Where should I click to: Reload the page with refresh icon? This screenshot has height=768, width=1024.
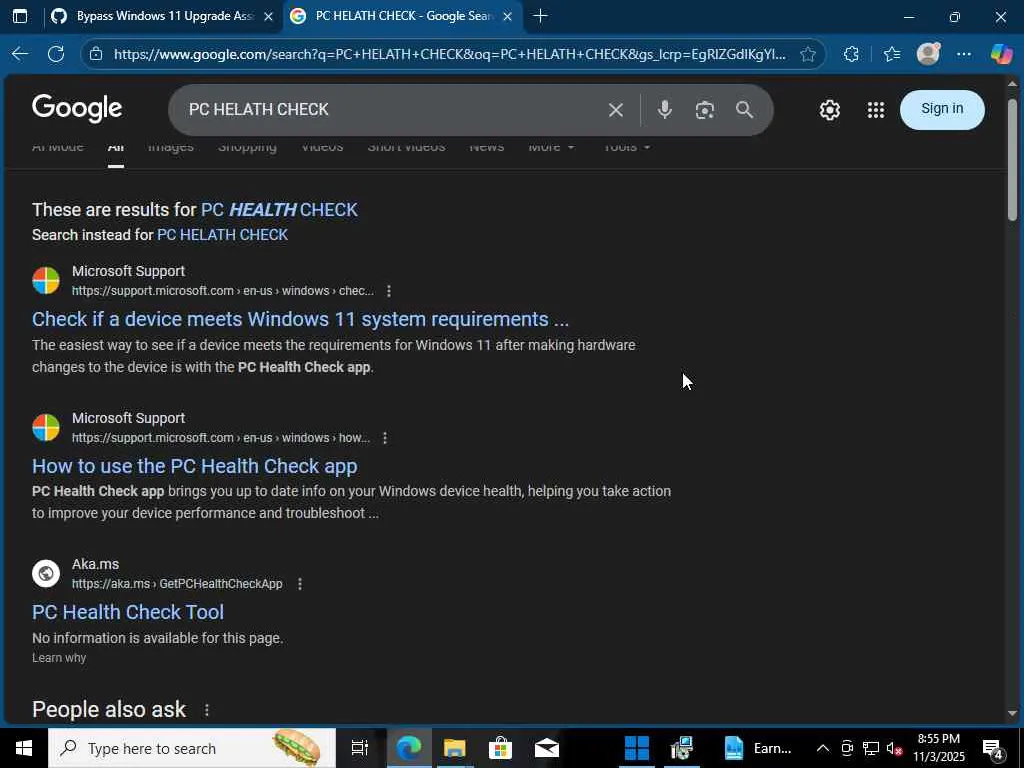pyautogui.click(x=56, y=54)
